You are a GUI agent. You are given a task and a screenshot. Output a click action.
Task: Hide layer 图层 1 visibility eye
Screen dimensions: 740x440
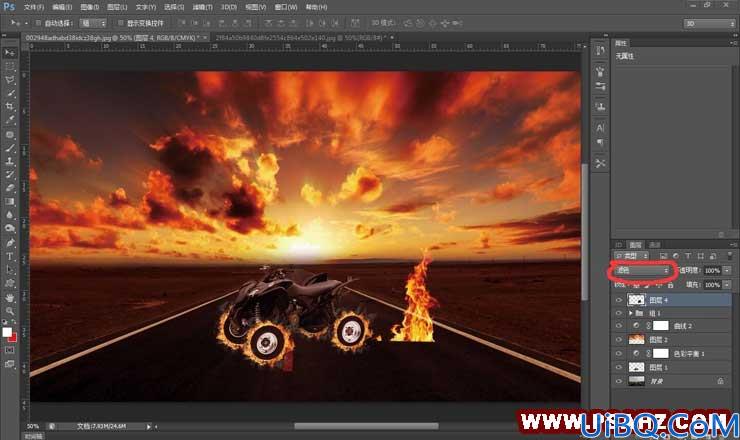click(x=619, y=367)
